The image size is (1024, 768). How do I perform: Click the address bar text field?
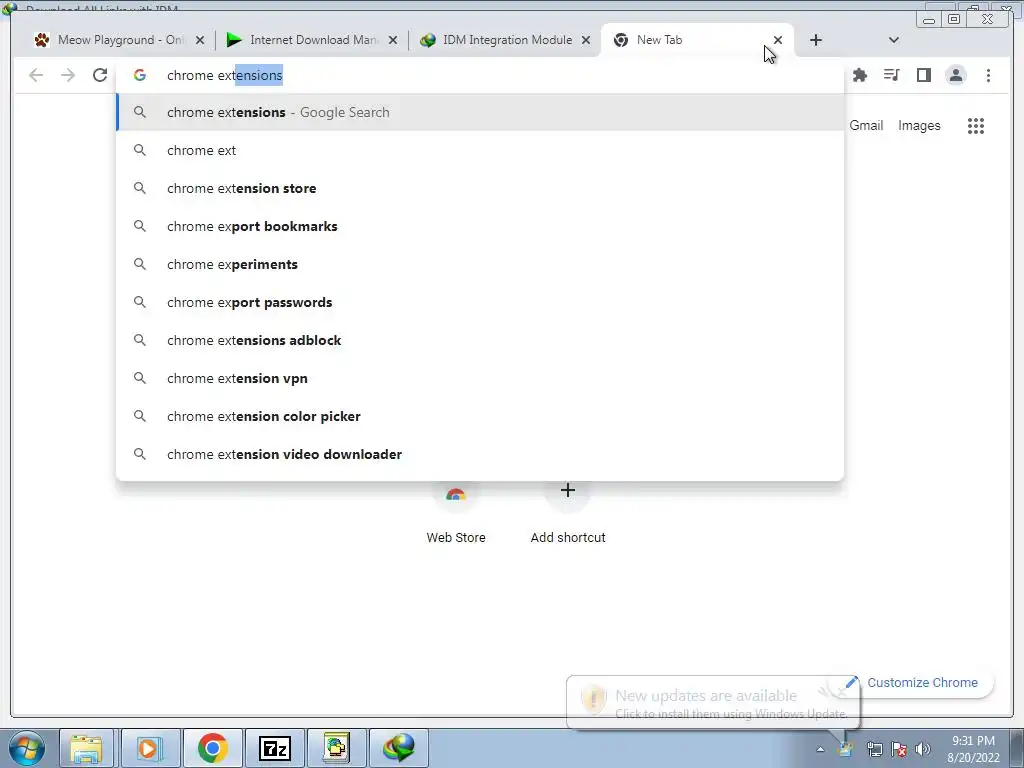[480, 75]
